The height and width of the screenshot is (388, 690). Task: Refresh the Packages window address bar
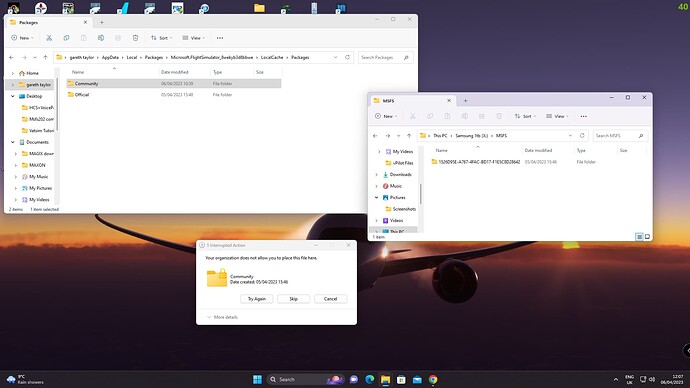point(347,57)
